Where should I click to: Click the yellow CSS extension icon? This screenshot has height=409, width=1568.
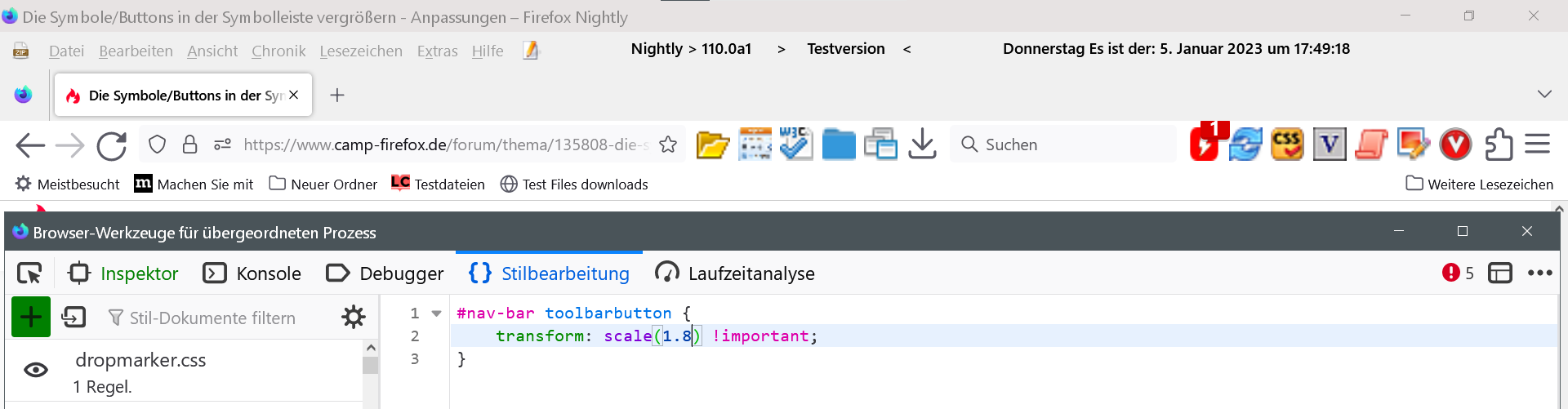pos(1287,144)
